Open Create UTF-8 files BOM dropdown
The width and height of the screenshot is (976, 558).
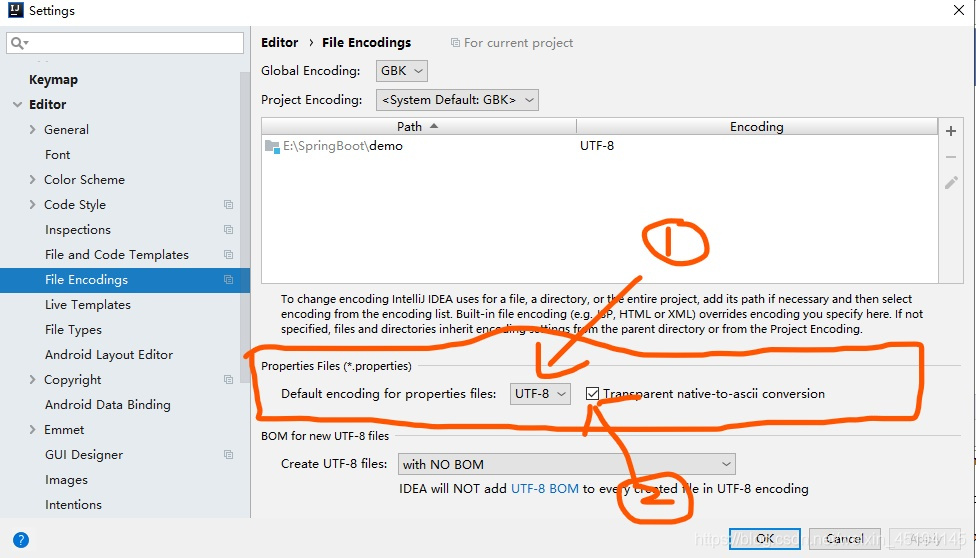click(x=566, y=464)
